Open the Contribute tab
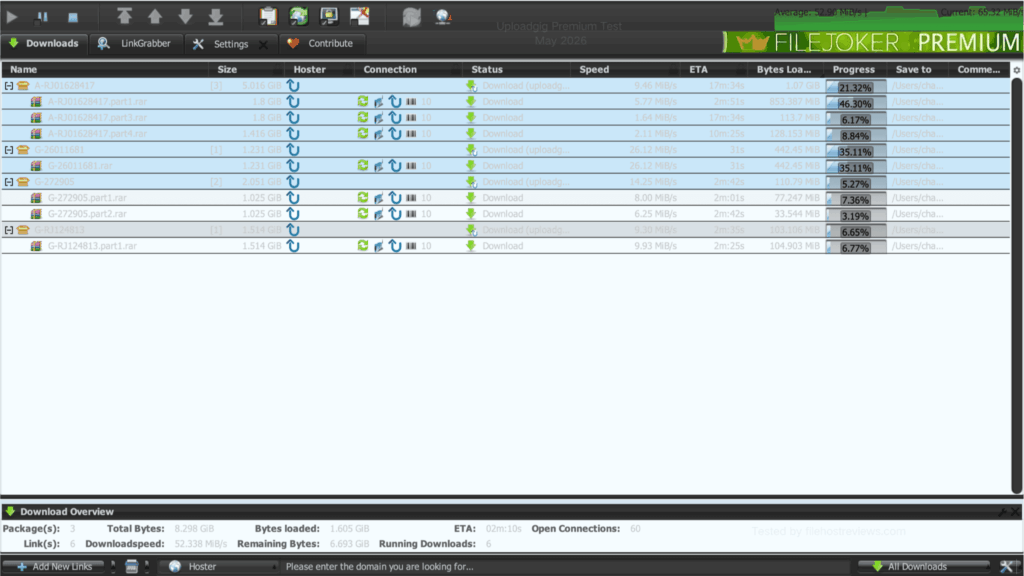 pyautogui.click(x=321, y=44)
